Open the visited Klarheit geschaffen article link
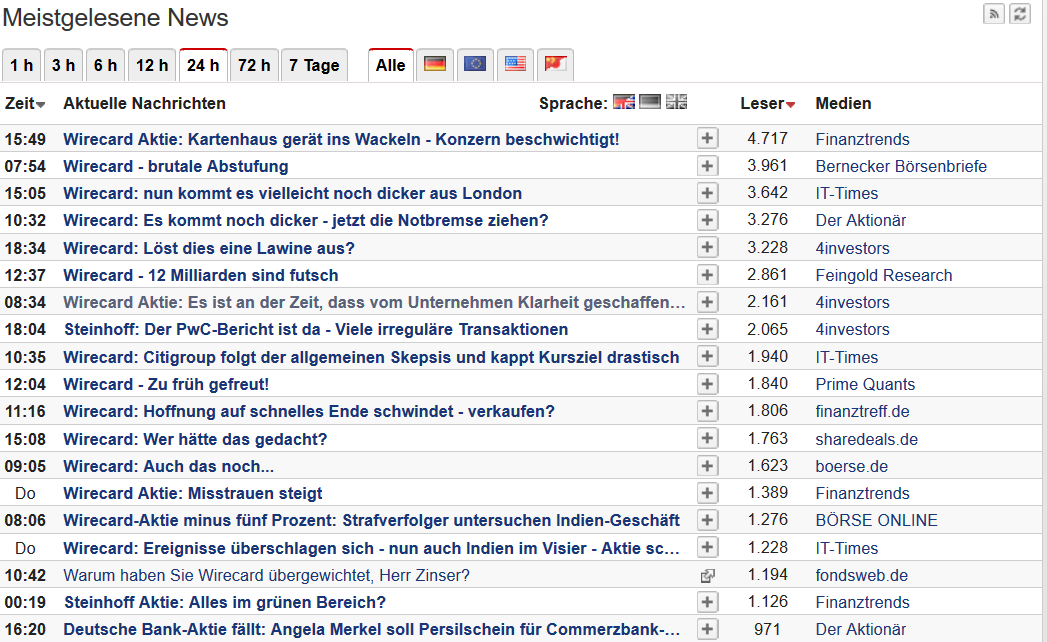 pos(375,303)
